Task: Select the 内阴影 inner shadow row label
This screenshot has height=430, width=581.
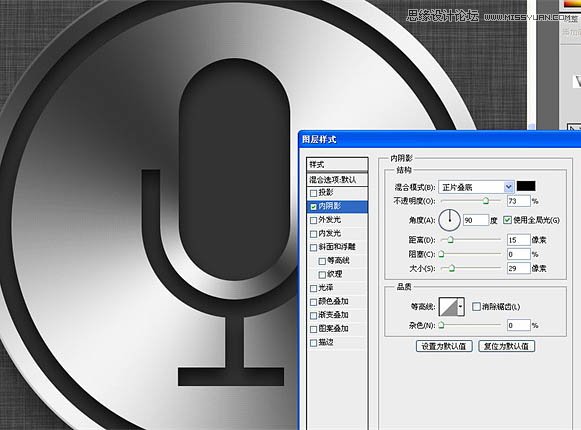Action: point(330,206)
